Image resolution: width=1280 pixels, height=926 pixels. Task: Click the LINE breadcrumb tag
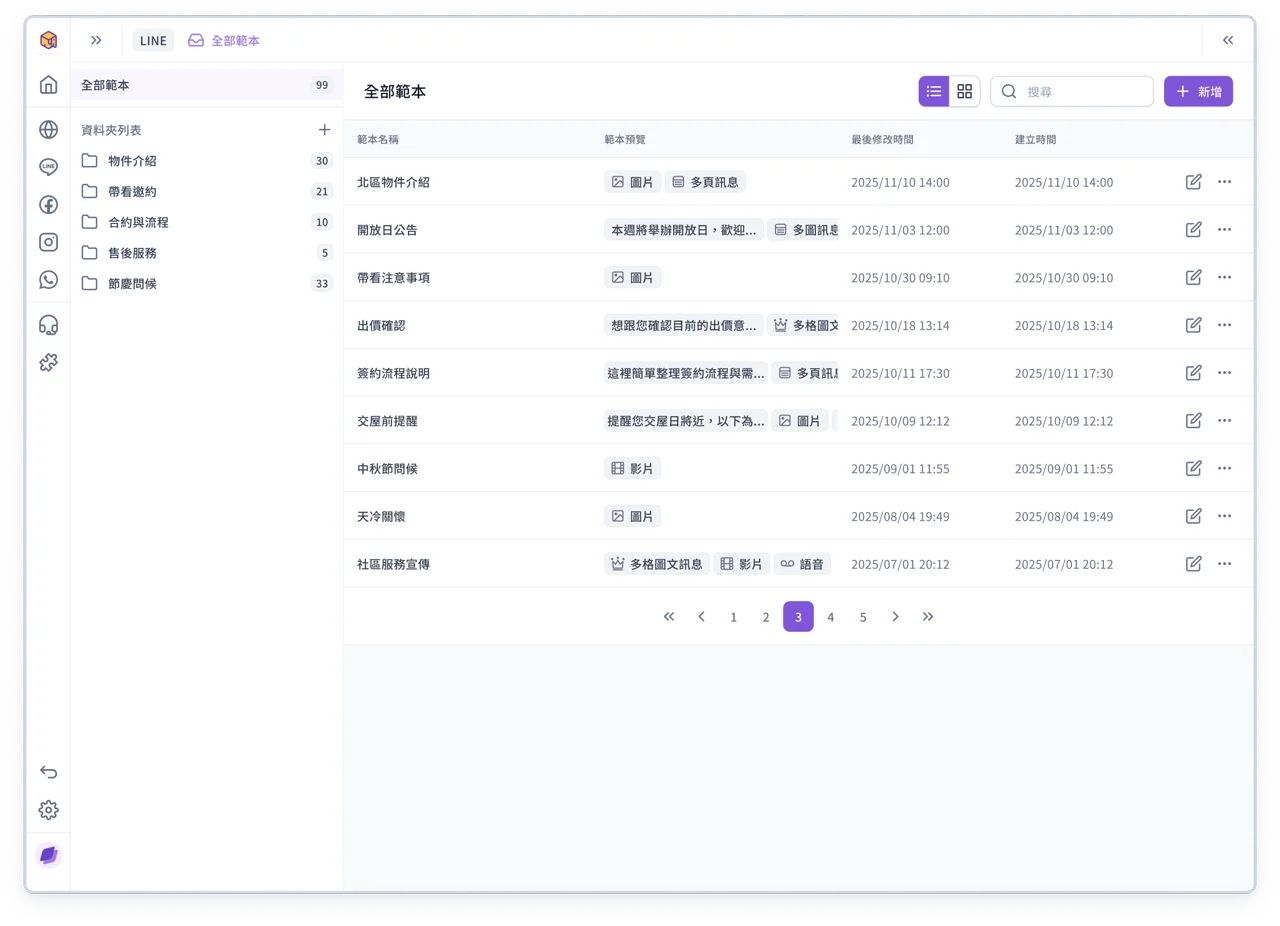click(x=153, y=40)
